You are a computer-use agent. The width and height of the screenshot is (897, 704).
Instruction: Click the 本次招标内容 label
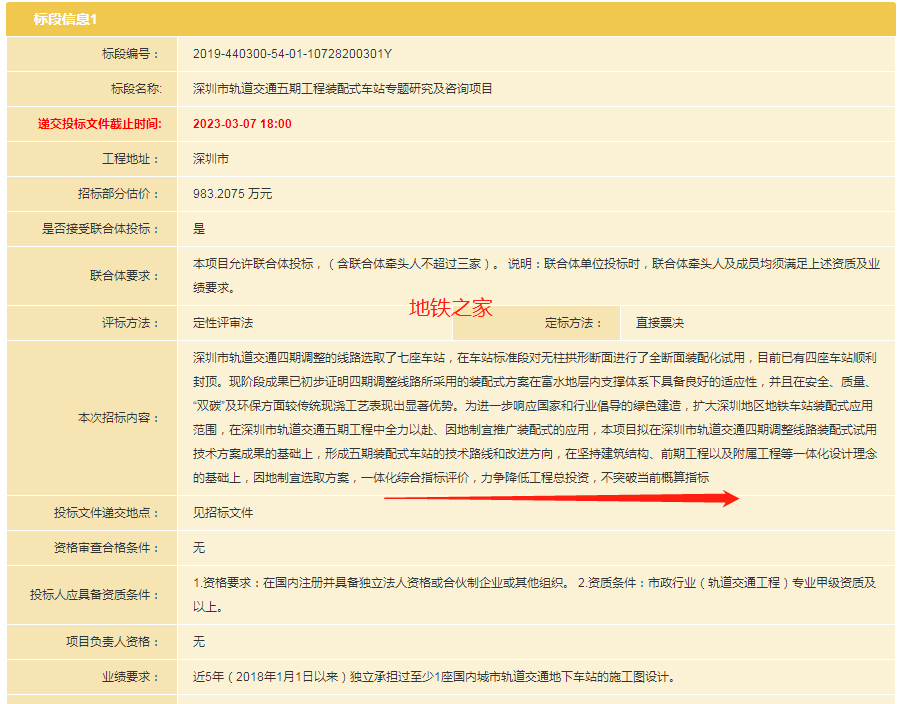[x=119, y=418]
